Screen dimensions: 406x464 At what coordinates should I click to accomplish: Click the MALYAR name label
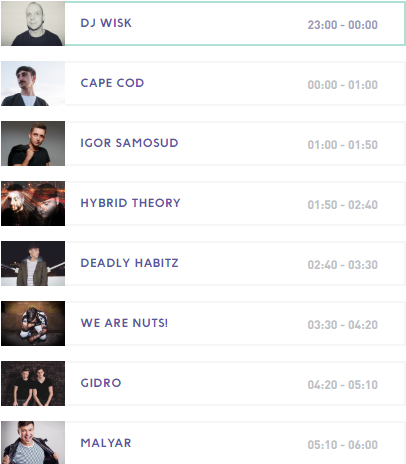click(106, 443)
